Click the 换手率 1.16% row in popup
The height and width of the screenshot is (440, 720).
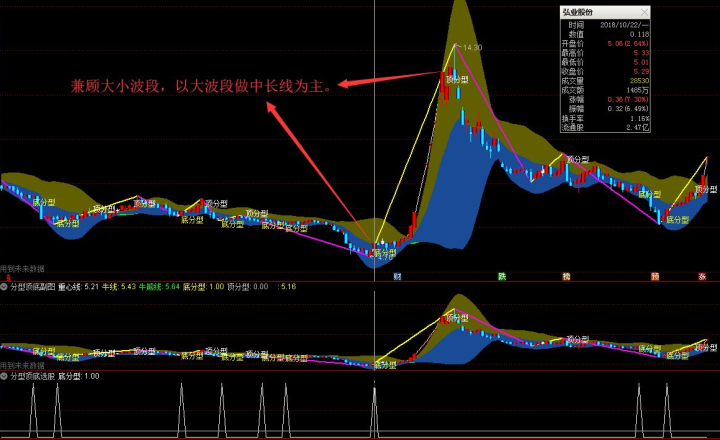pyautogui.click(x=605, y=118)
